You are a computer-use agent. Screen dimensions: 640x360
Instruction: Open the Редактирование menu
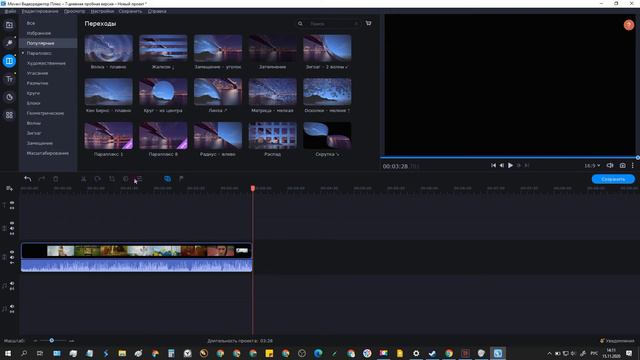tap(40, 11)
